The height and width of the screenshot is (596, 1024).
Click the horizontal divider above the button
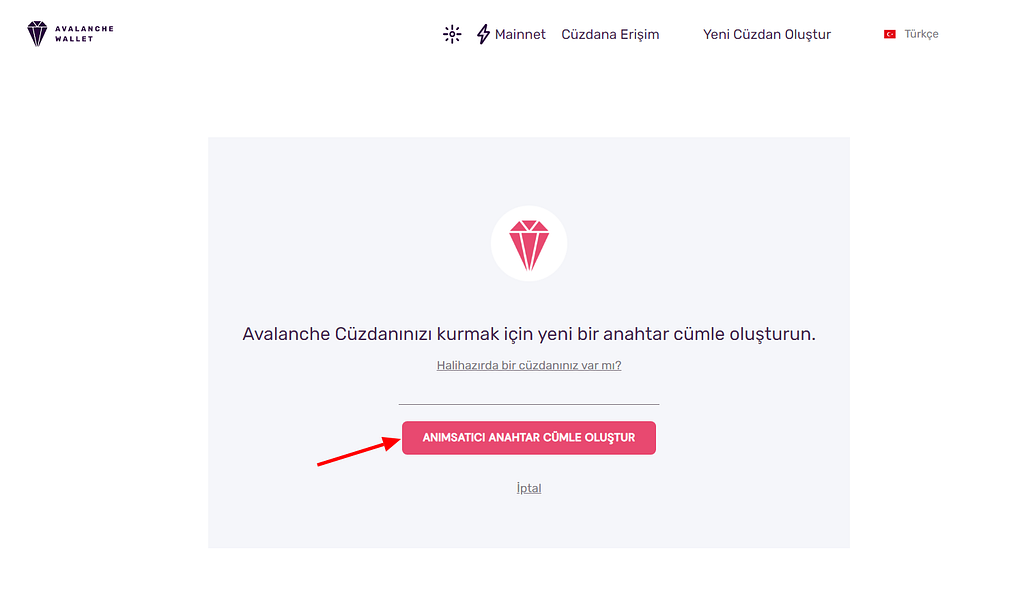tap(529, 405)
